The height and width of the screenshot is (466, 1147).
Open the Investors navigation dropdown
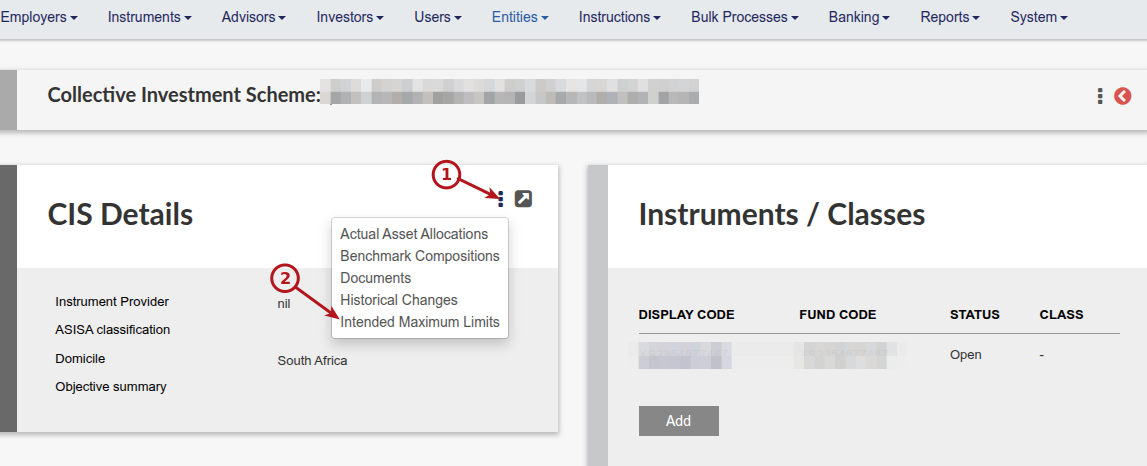click(x=350, y=17)
